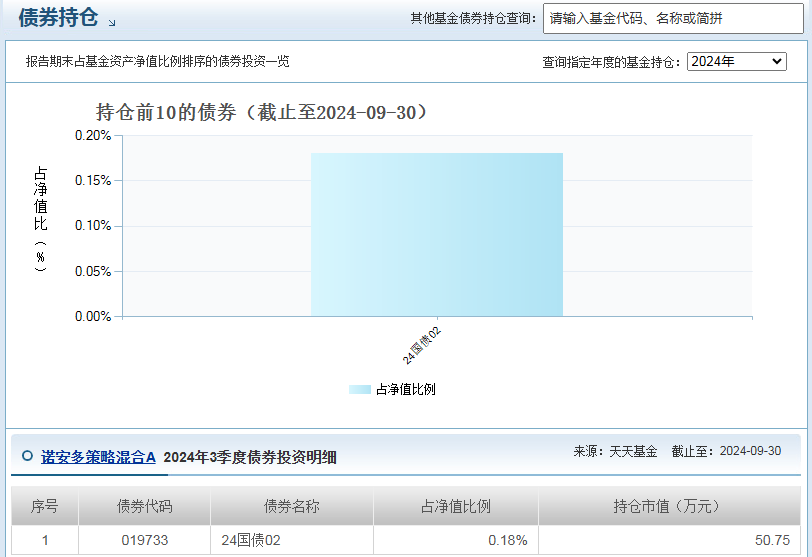Click the 2024年3季度债券投资明细 title

pos(250,457)
